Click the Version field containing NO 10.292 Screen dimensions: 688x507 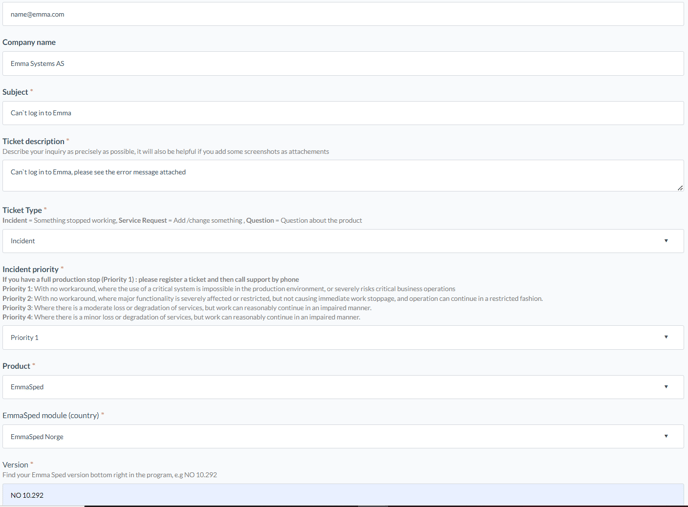pos(343,495)
